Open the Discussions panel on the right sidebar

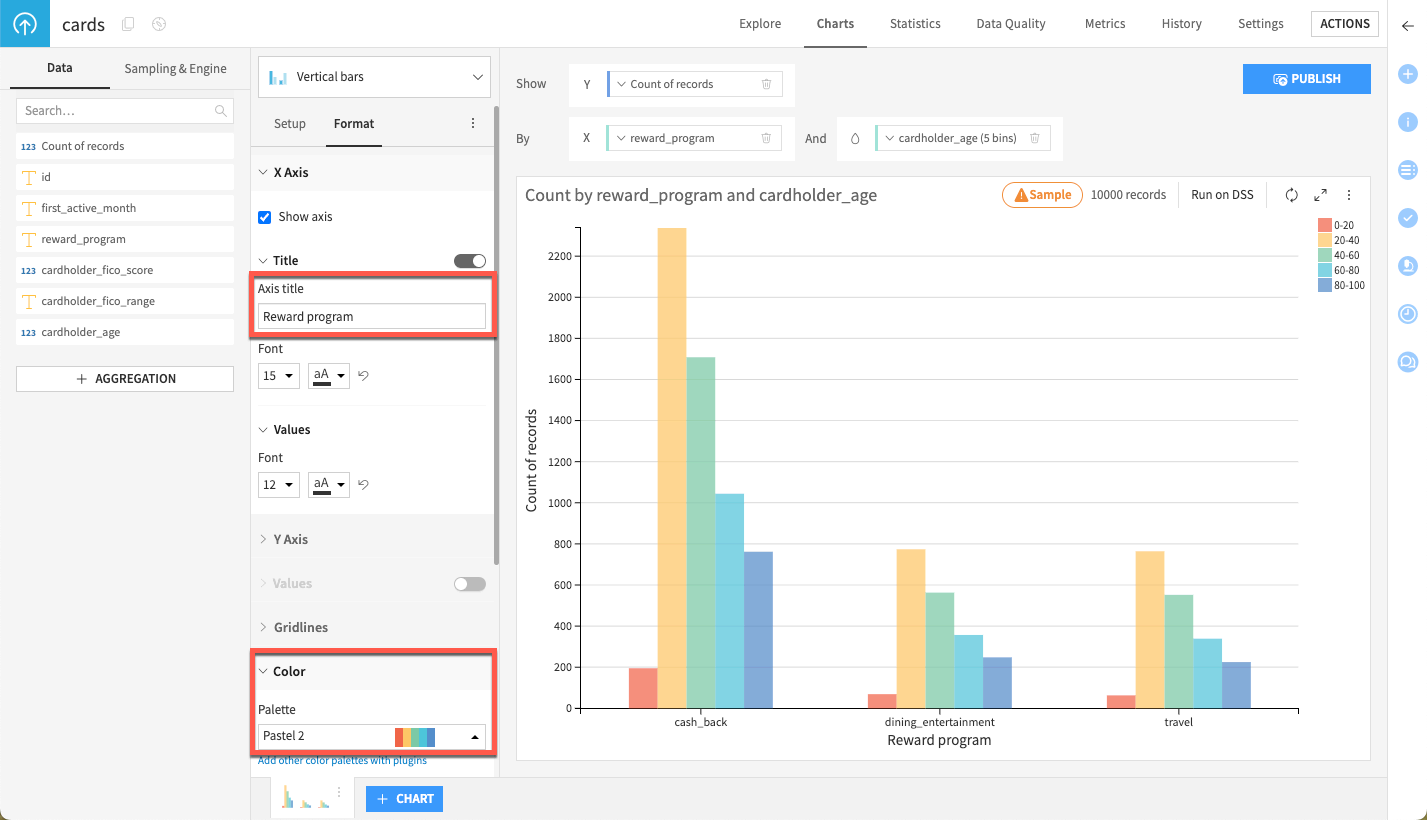[x=1408, y=362]
